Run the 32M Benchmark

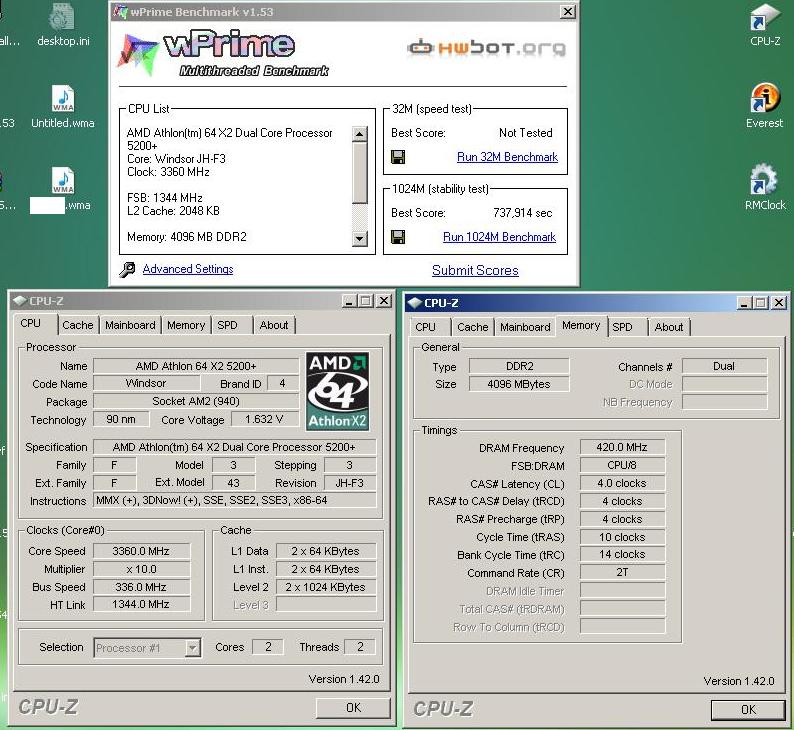point(507,157)
